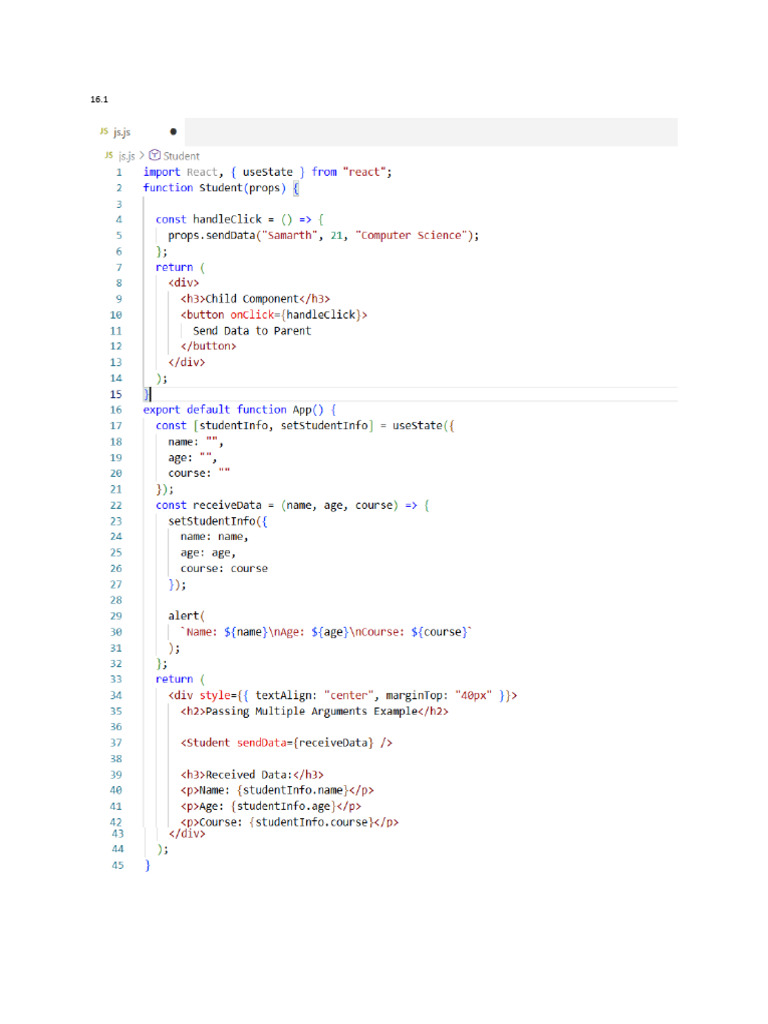Click '{studentInfo.course}' on line 42
Screen dimensions: 768x1024
click(x=312, y=823)
